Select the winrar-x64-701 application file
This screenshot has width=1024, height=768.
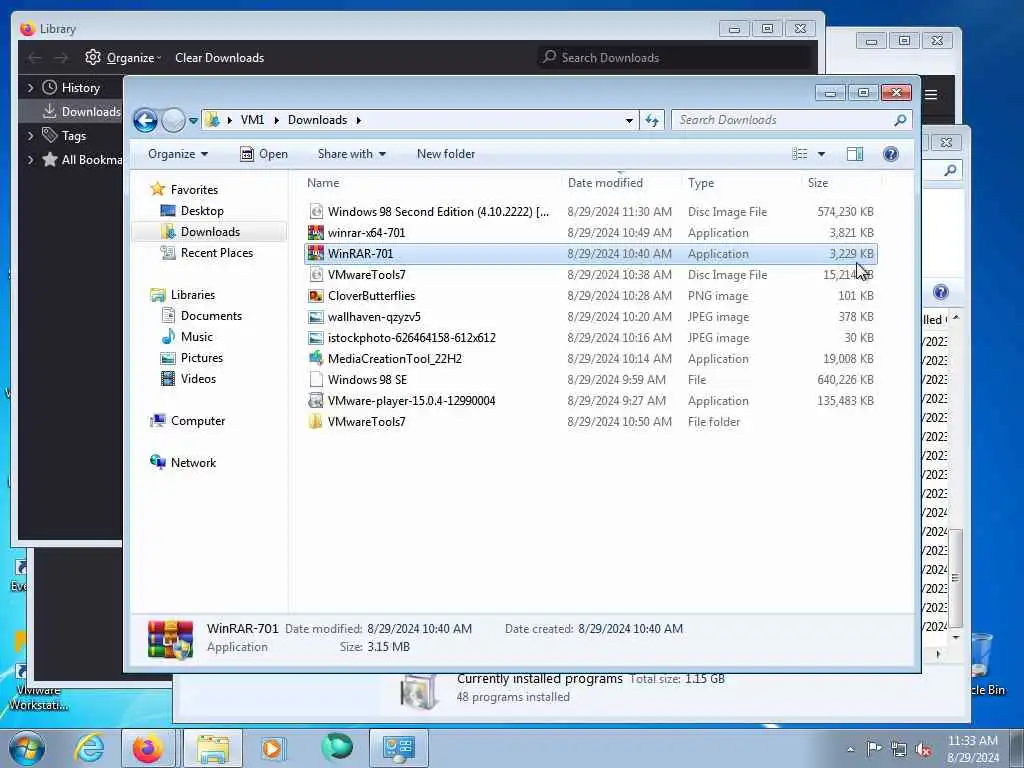[591, 232]
